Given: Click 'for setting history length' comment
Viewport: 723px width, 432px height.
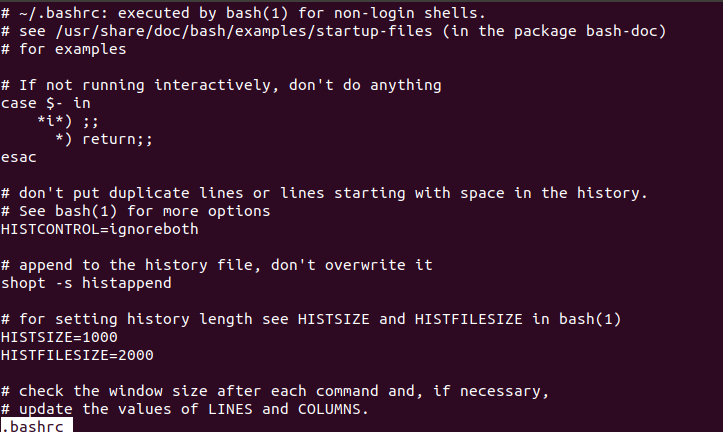Looking at the screenshot, I should (x=311, y=319).
